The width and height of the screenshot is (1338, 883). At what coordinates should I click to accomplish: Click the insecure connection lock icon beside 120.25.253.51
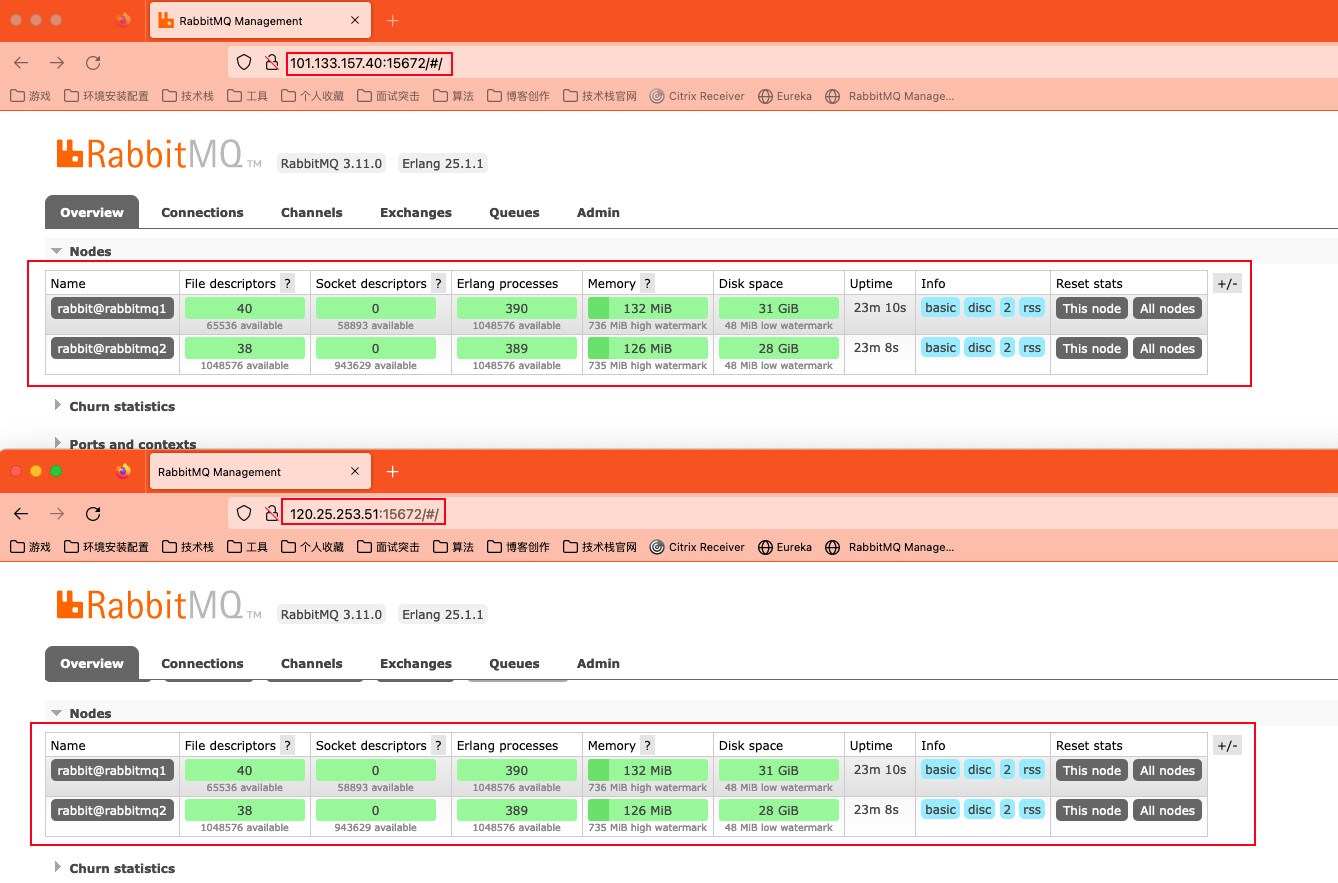271,513
